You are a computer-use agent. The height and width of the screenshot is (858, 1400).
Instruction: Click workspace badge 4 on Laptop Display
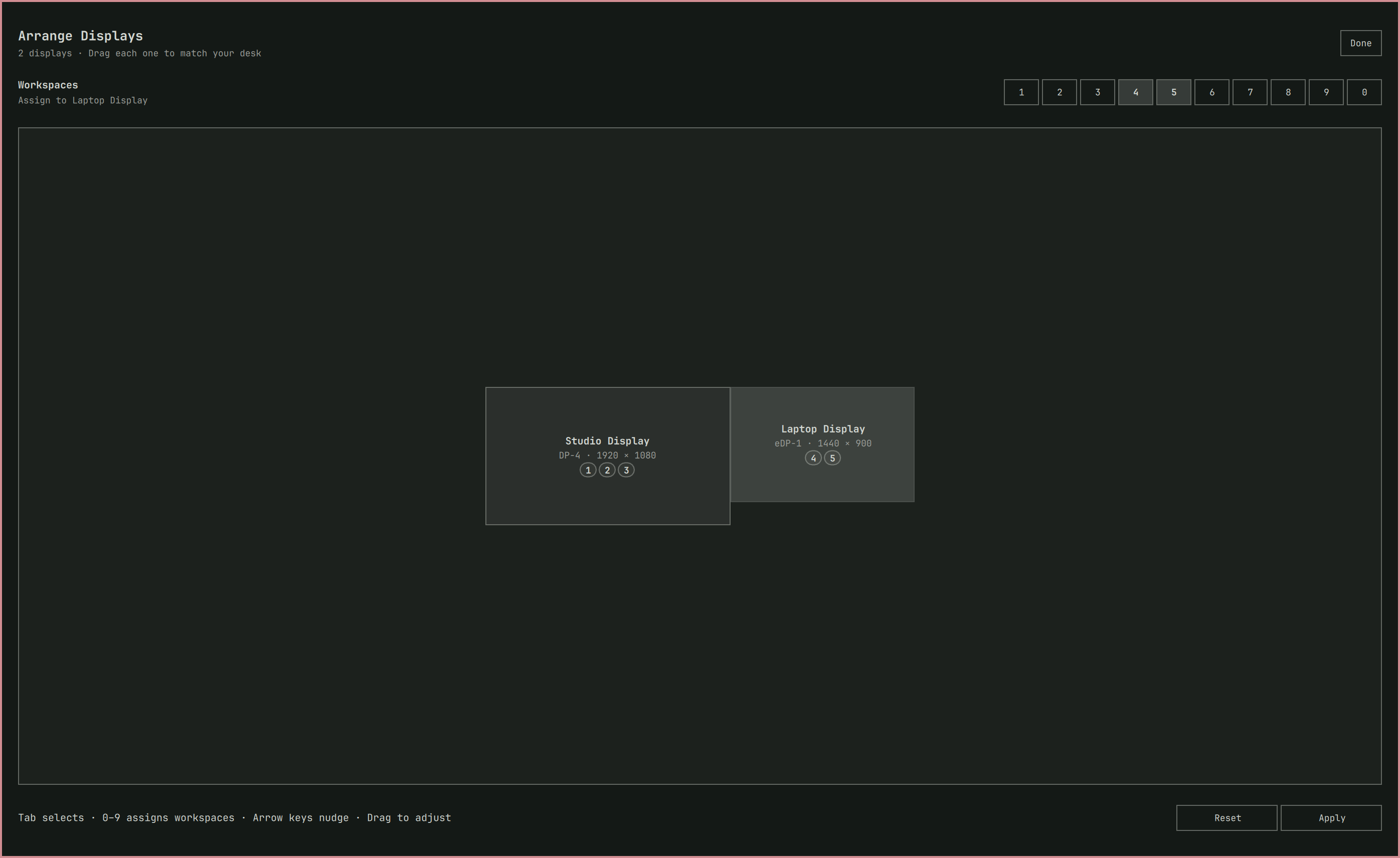813,458
